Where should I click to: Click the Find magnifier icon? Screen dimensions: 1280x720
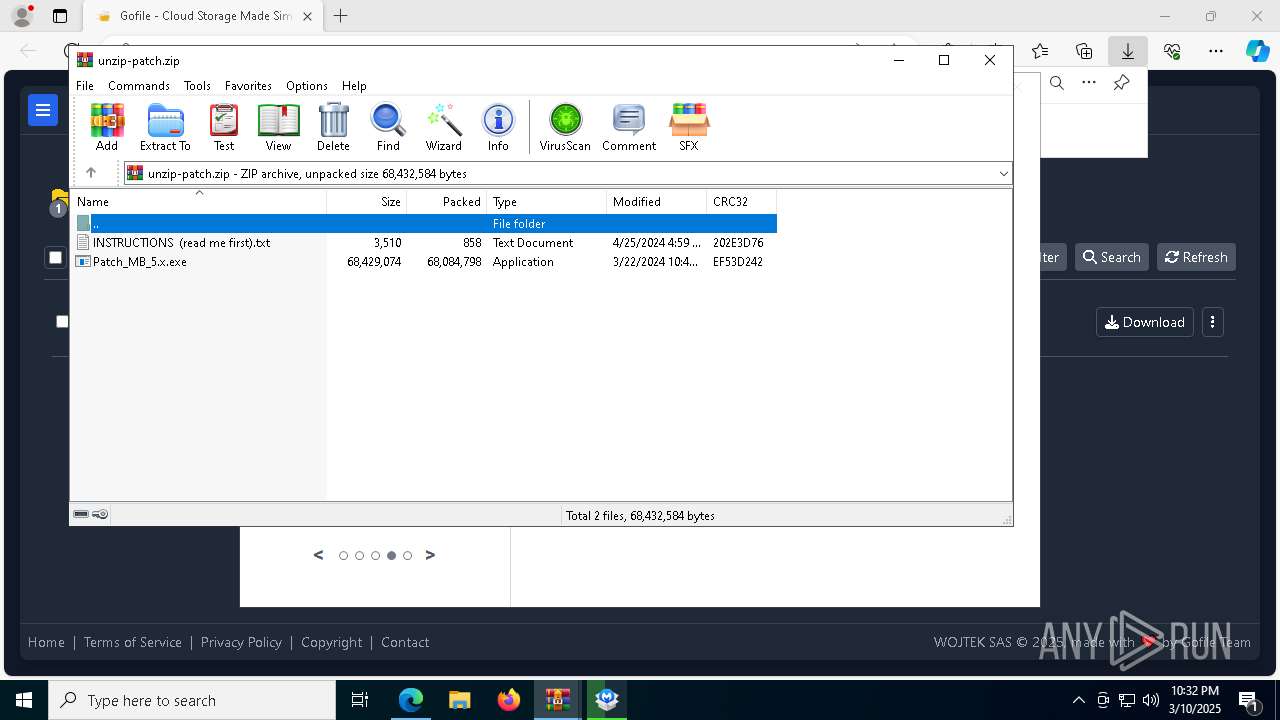388,127
